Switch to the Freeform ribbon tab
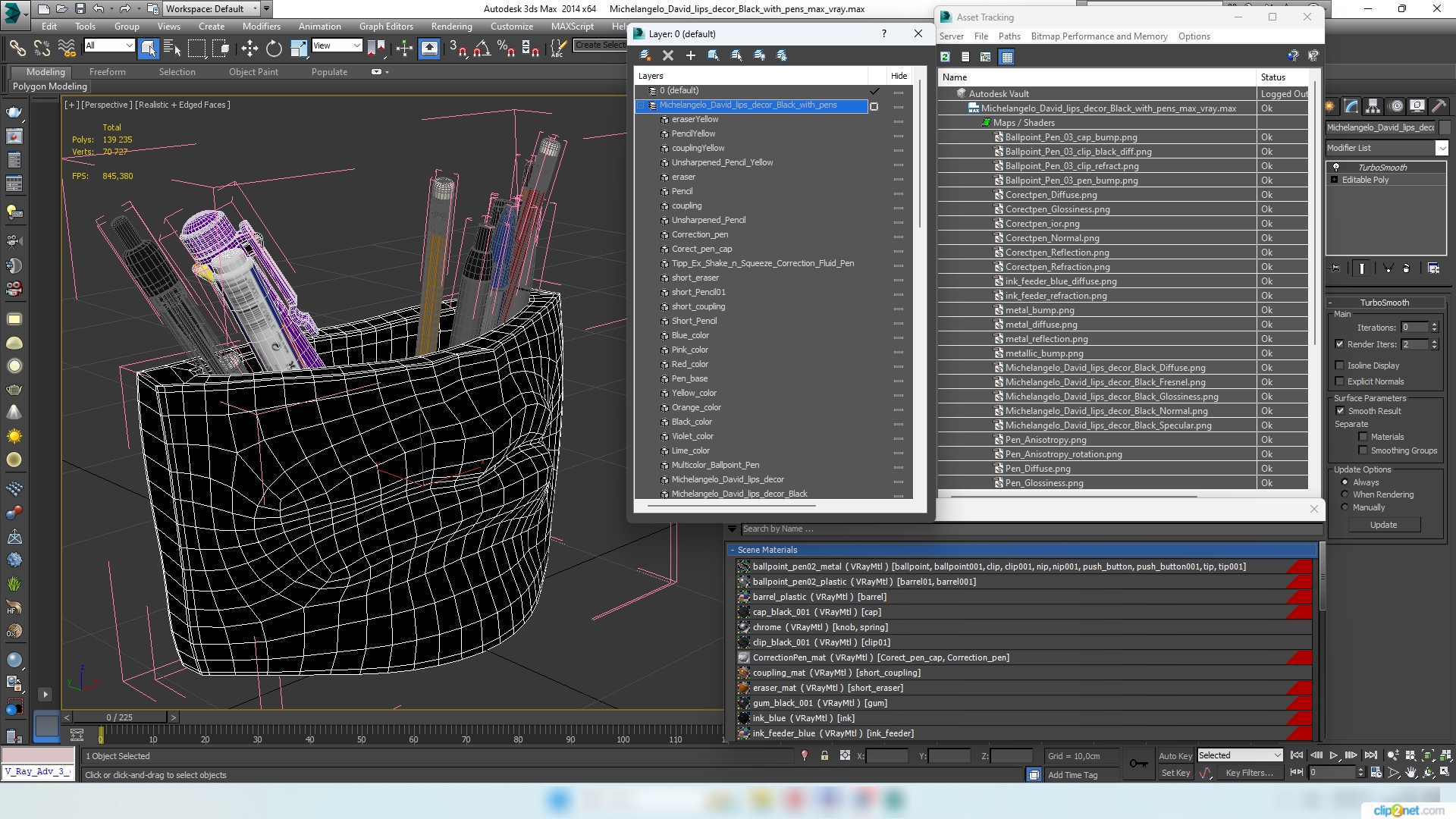 click(108, 72)
